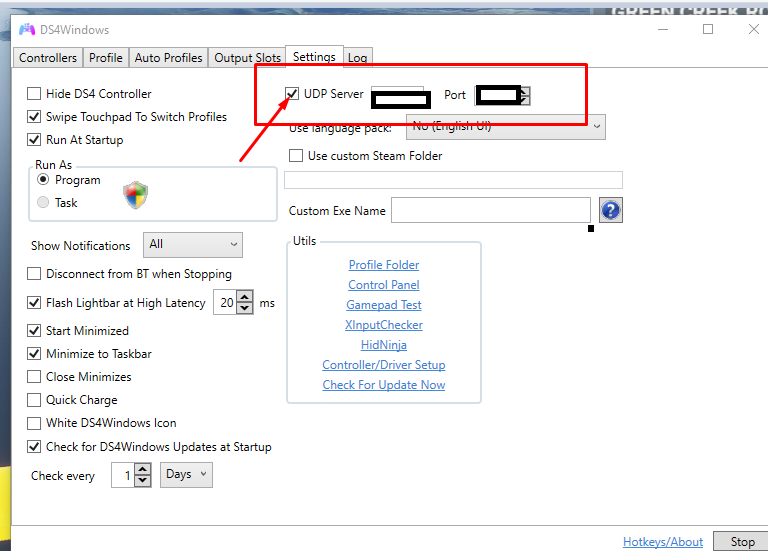Viewport: 768px width, 551px height.
Task: Increase lightbar latency value
Action: pos(245,296)
